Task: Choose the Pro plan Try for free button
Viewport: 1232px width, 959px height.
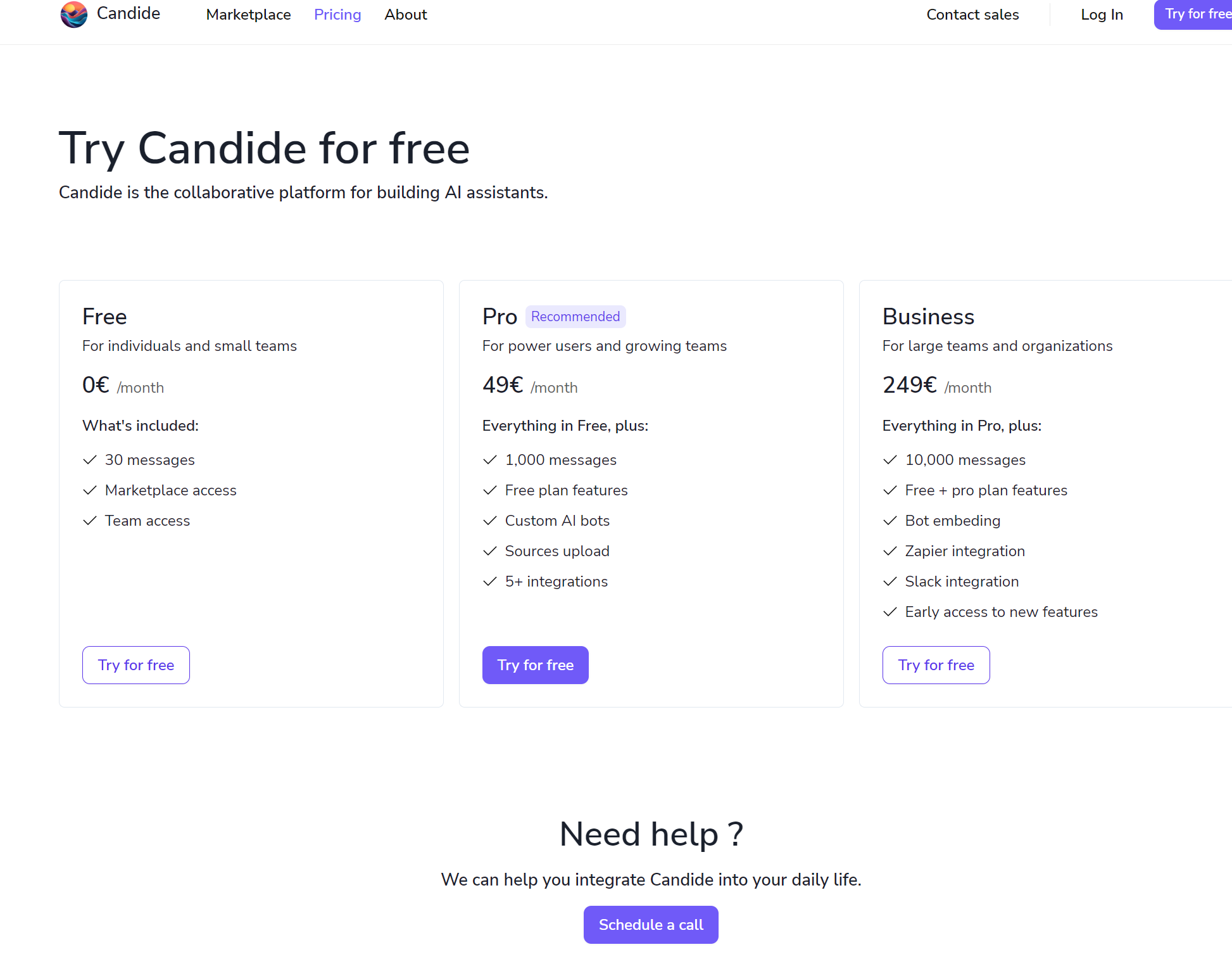Action: pos(536,665)
